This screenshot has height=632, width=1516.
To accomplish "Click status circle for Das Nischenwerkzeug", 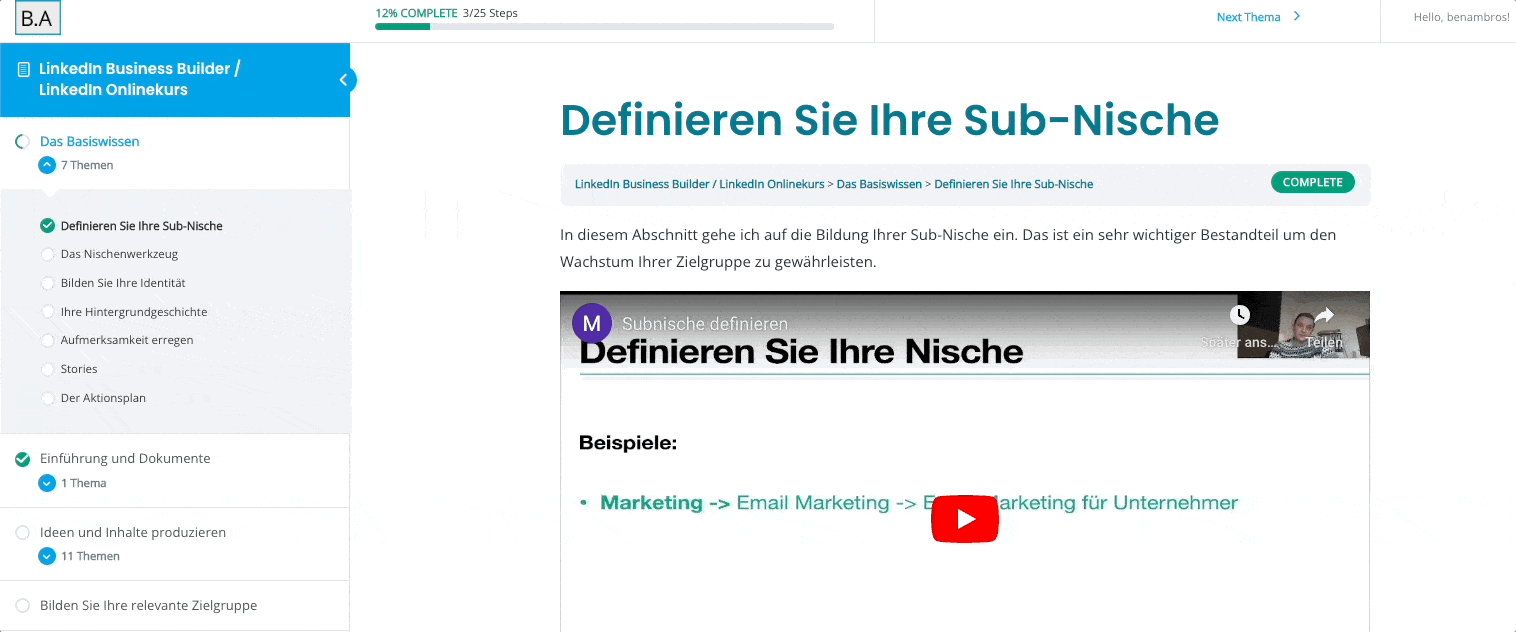I will point(47,254).
